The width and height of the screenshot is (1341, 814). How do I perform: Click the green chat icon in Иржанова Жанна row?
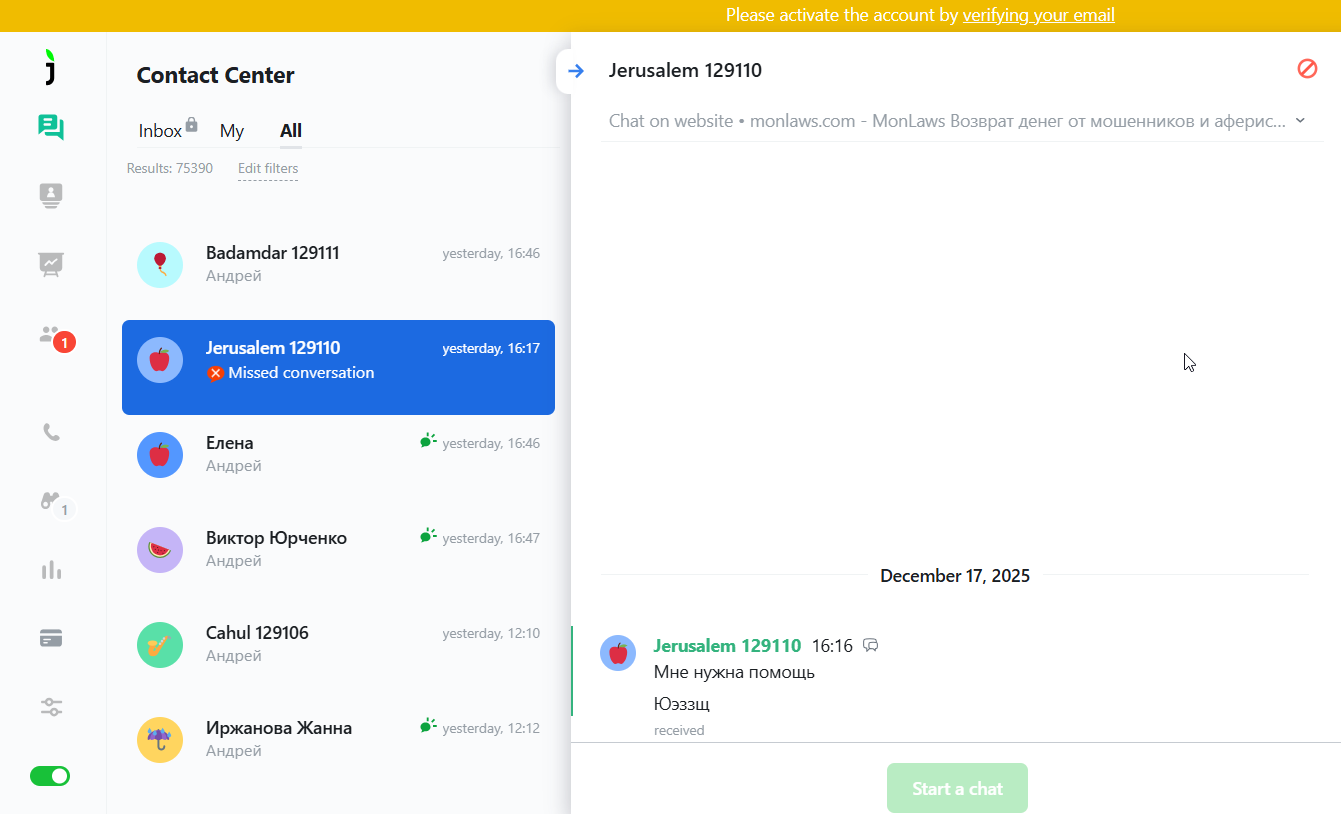point(428,725)
